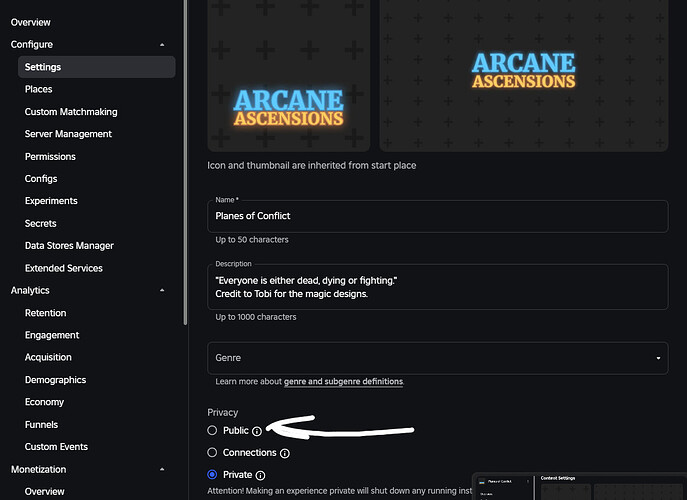Image resolution: width=687 pixels, height=500 pixels.
Task: Choose the Connections privacy option
Action: (x=212, y=453)
